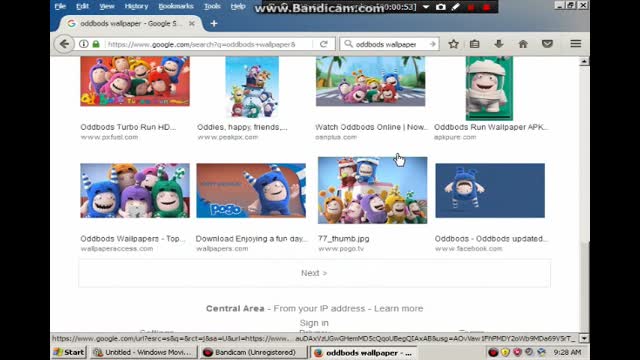Go back with the browser back arrow
The image size is (640, 360).
click(x=64, y=44)
